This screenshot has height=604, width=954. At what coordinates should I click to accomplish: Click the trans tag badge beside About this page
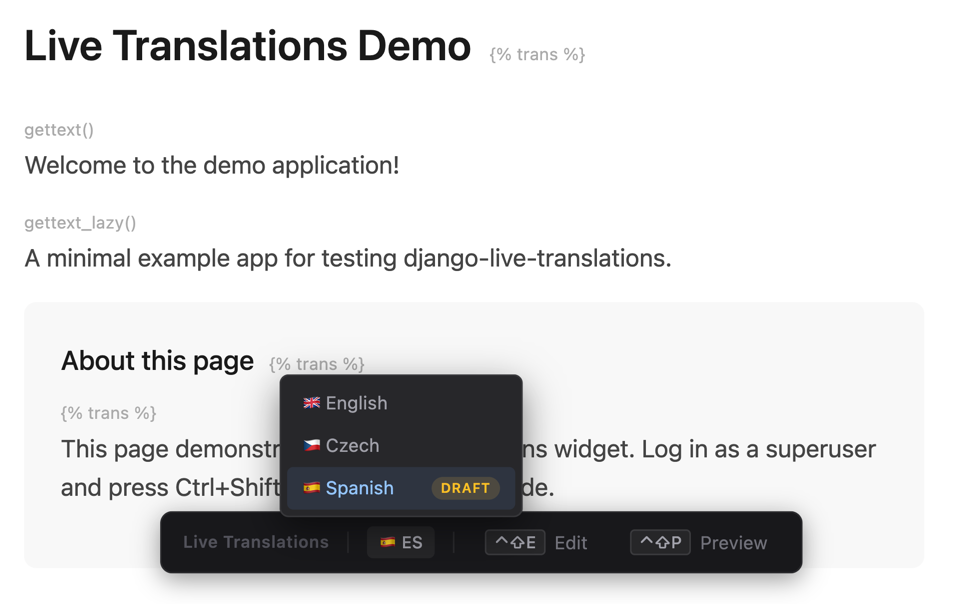(316, 364)
